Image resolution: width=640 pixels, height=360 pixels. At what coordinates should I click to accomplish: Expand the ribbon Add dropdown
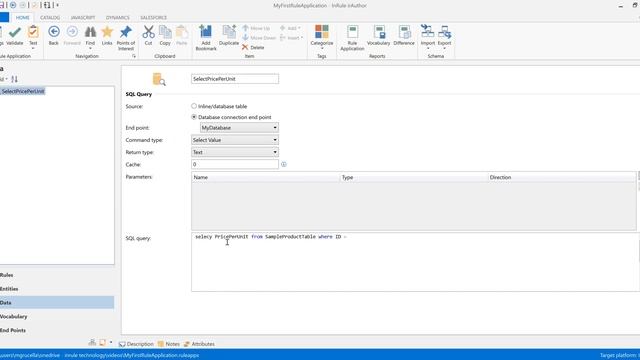(x=291, y=28)
